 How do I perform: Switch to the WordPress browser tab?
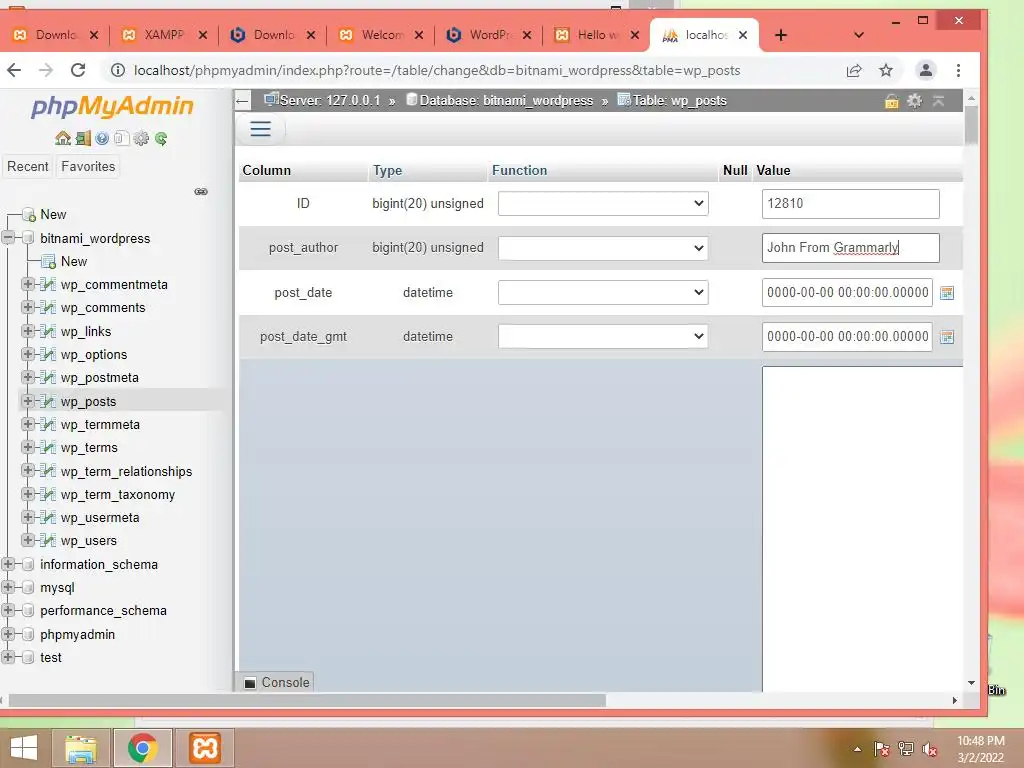coord(490,35)
